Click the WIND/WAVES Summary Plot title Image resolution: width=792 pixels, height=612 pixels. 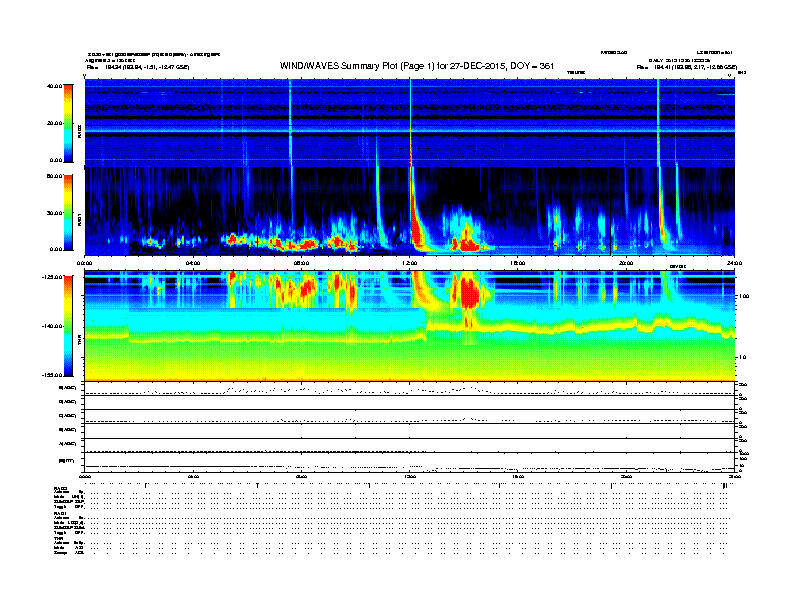(417, 66)
